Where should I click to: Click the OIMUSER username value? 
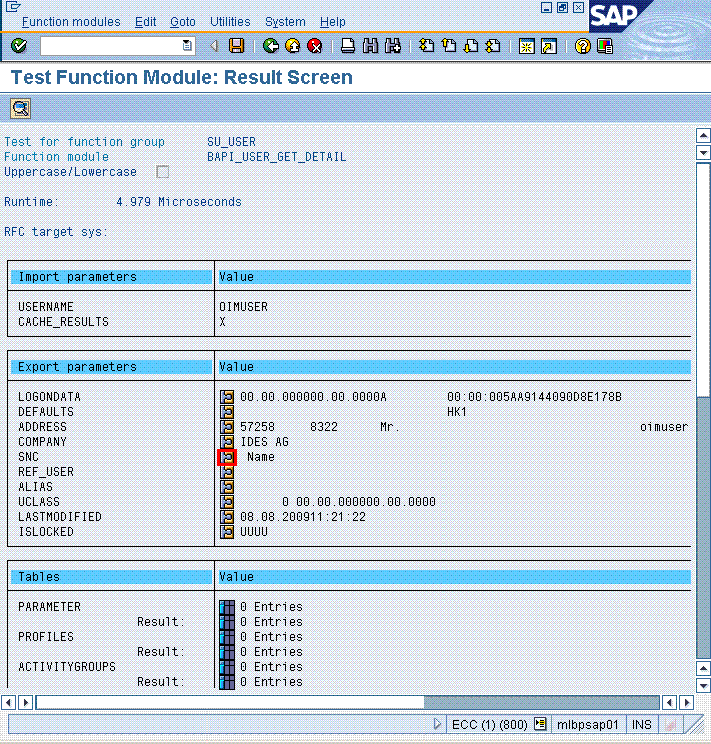(243, 307)
